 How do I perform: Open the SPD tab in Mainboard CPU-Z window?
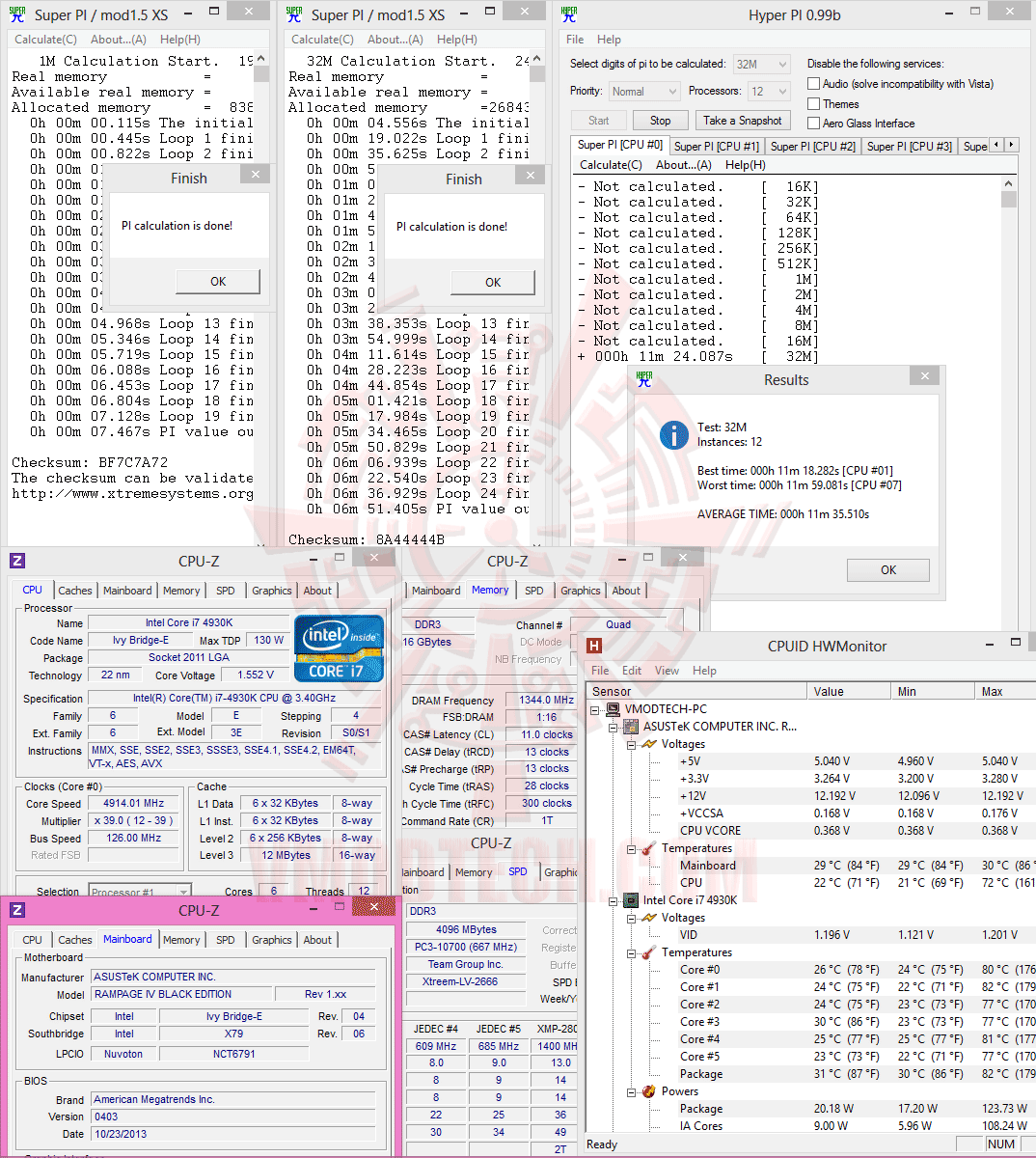(225, 940)
